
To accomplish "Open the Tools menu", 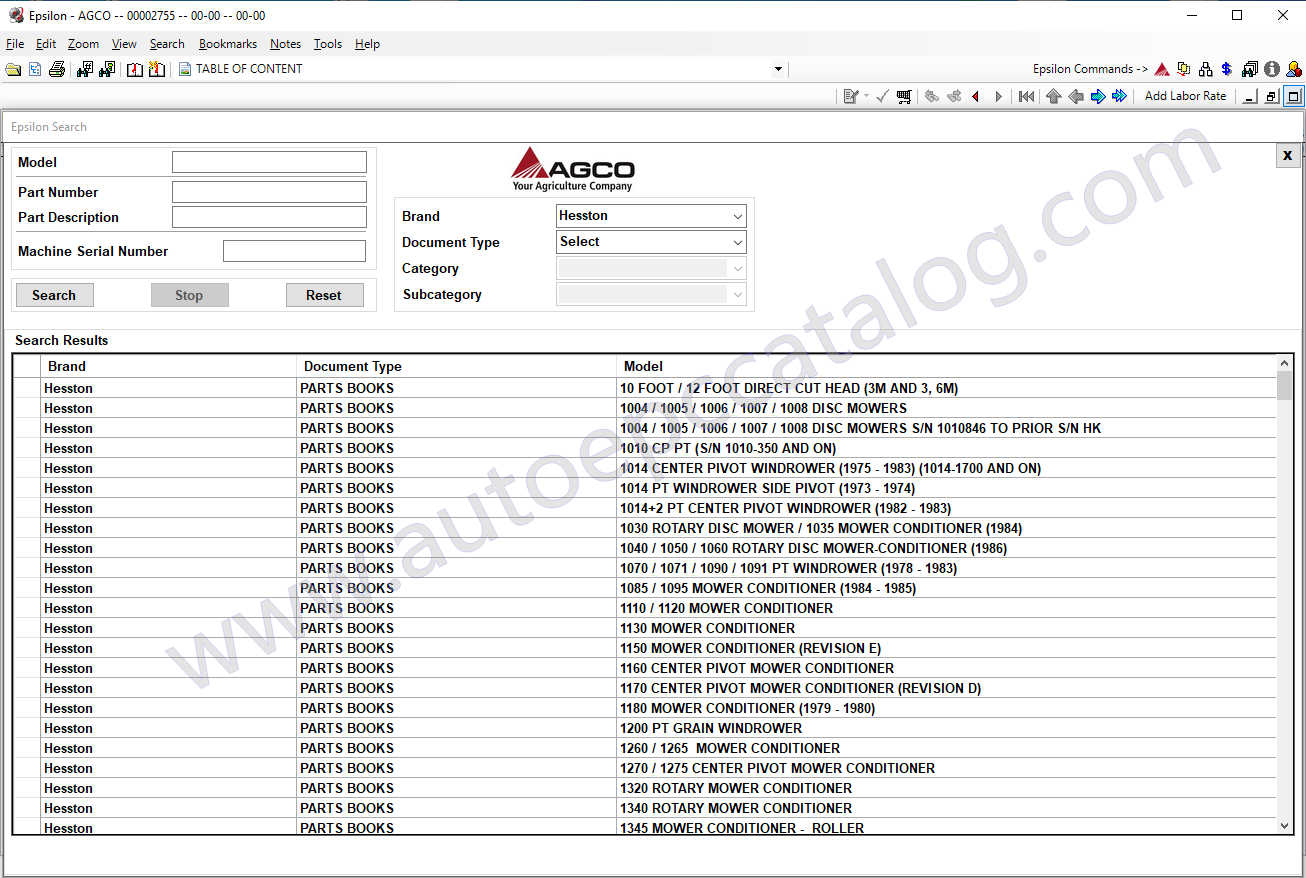I will click(x=327, y=44).
